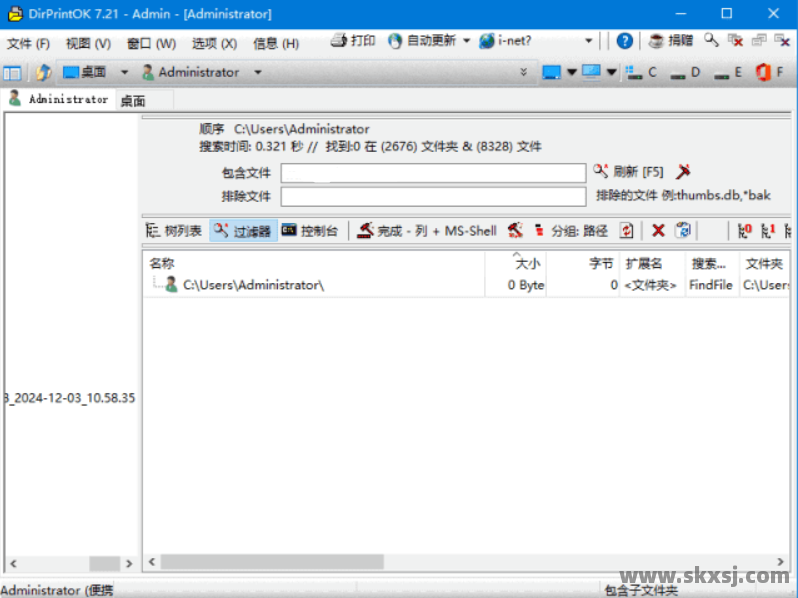Open the dropdown arrow beside Administrator folder
Screen dimensions: 798x598
coord(257,72)
